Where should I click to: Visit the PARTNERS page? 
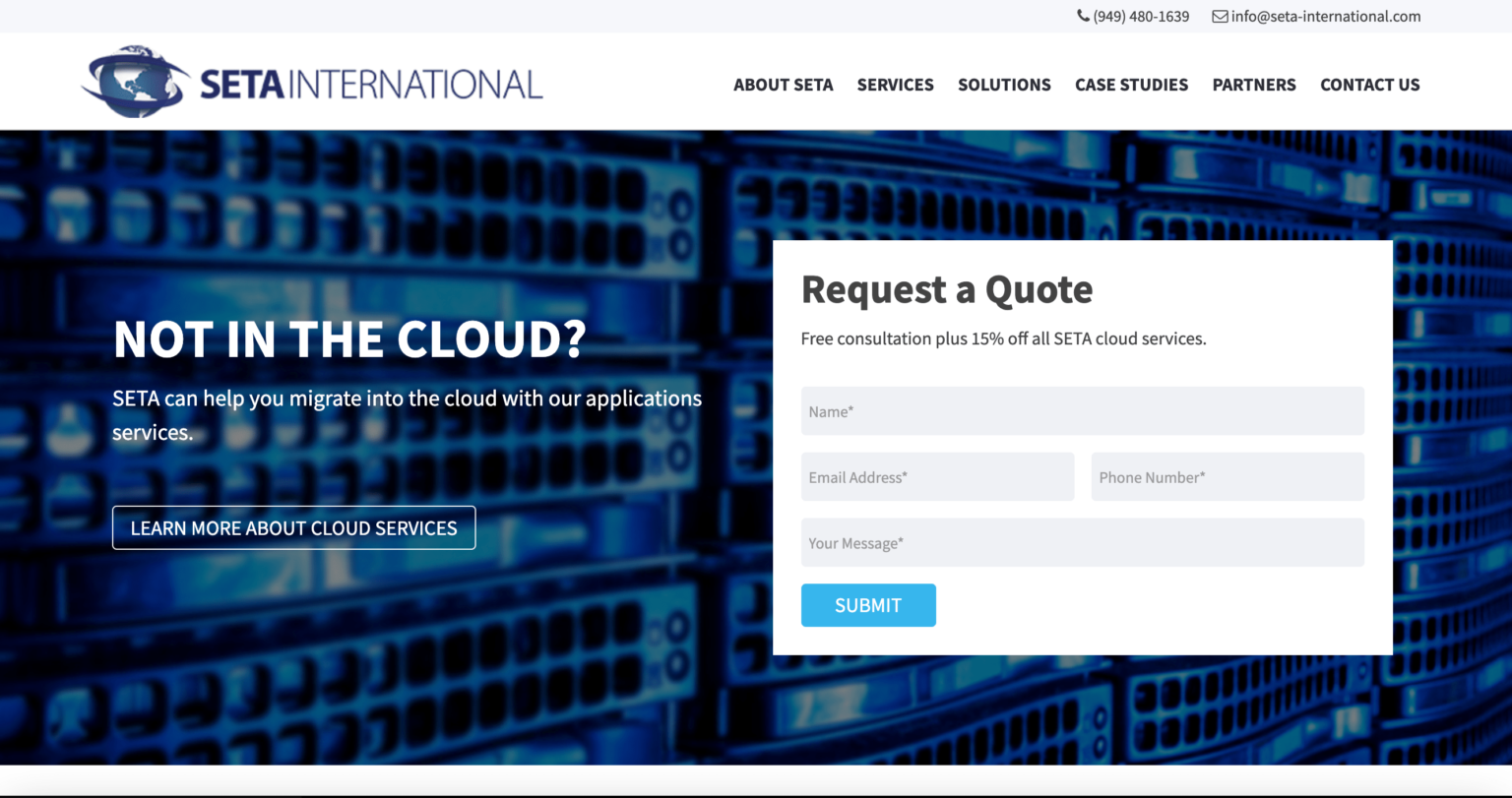click(1254, 85)
